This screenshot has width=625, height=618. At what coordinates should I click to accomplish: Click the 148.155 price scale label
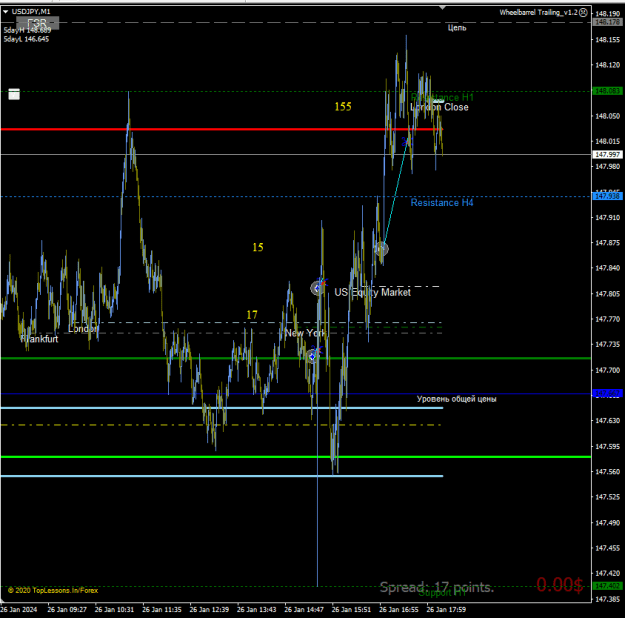coord(607,39)
